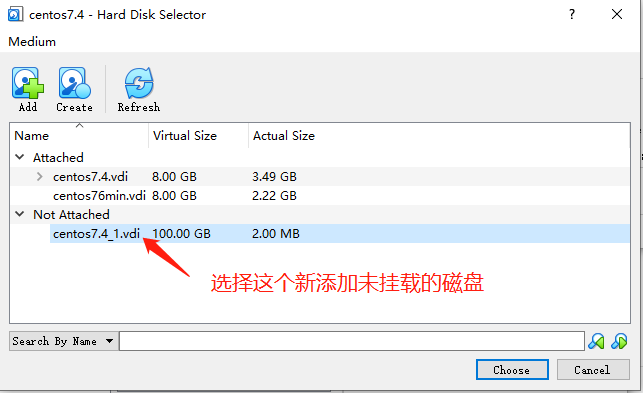643x393 pixels.
Task: Click the find next search match icon
Action: (x=619, y=341)
